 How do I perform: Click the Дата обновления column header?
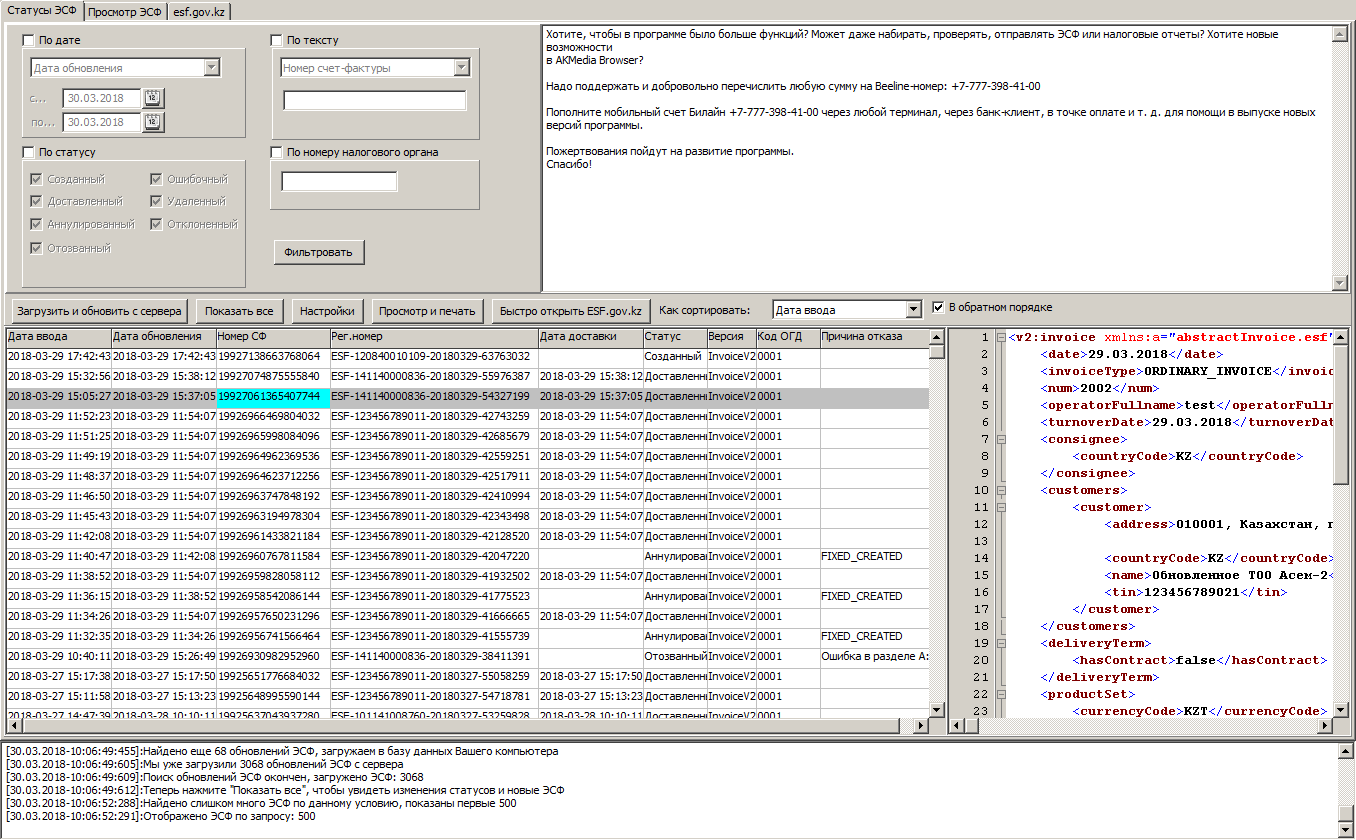[163, 337]
